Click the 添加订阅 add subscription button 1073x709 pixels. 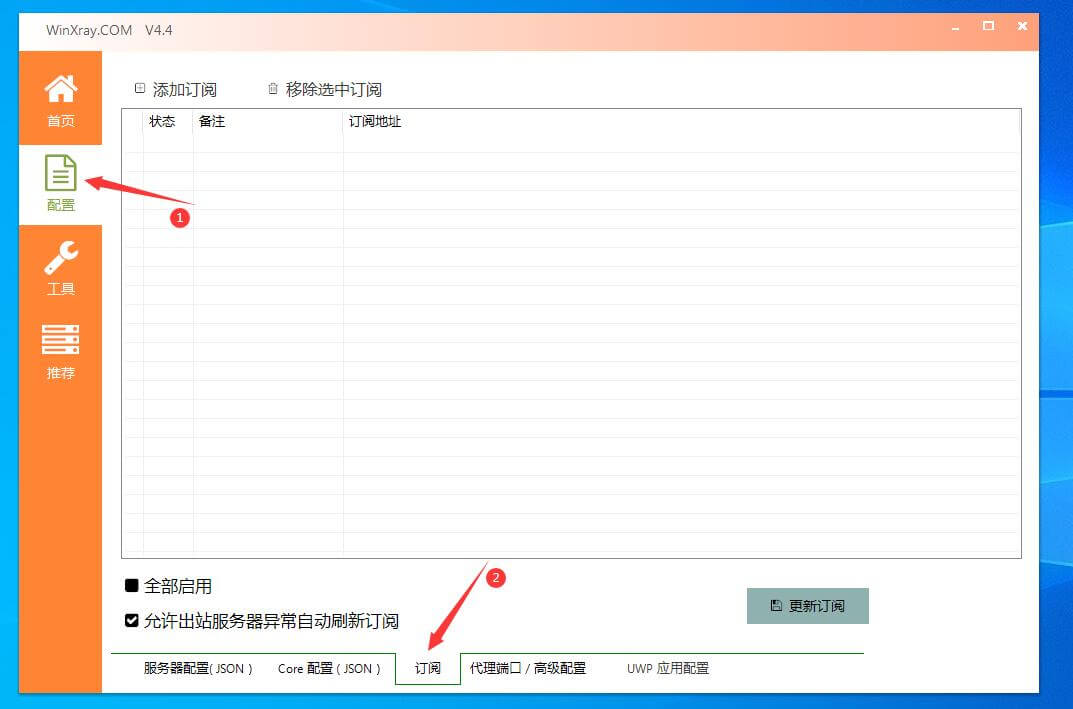click(x=176, y=90)
